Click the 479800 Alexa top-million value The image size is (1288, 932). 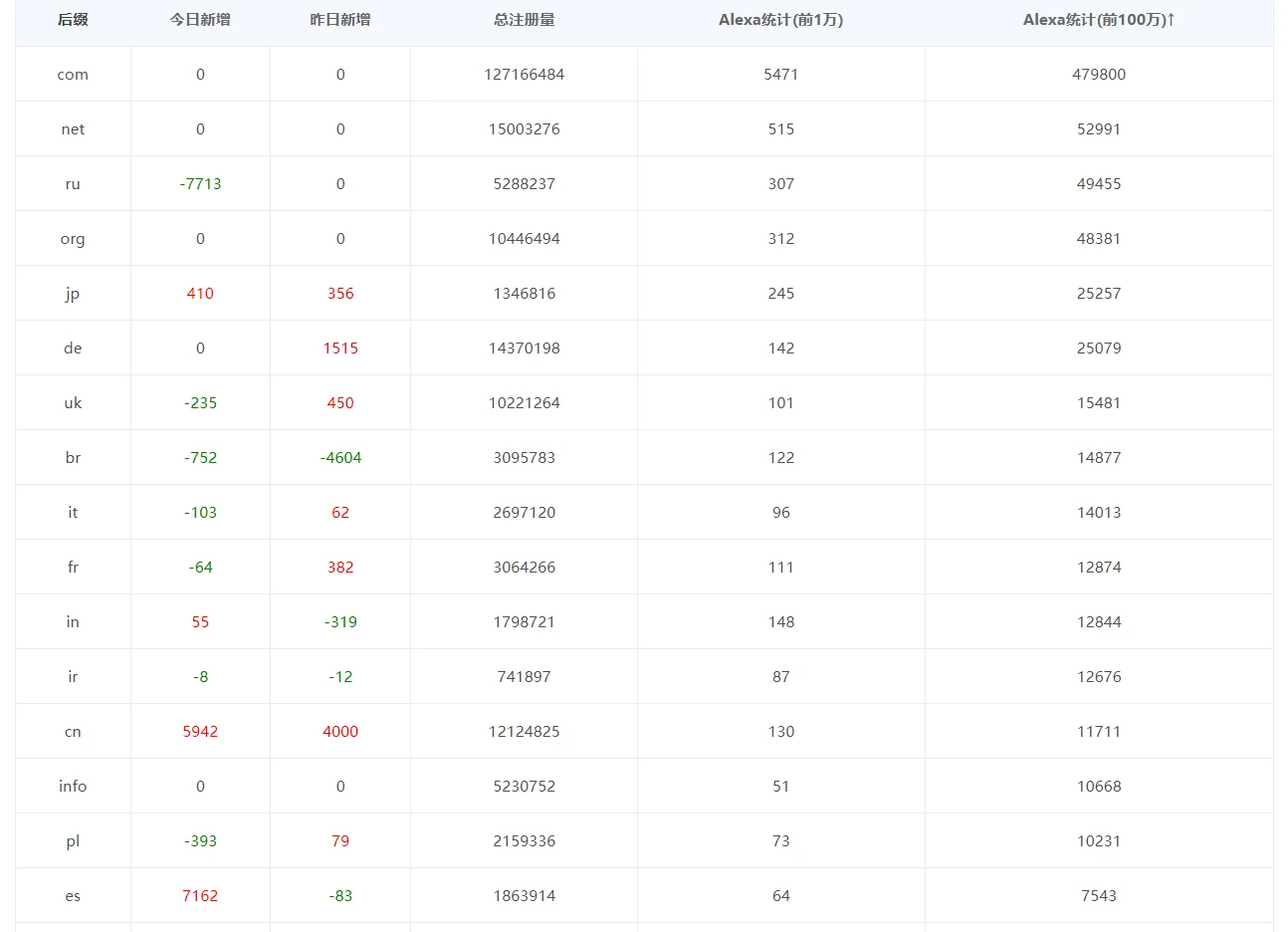(1099, 75)
